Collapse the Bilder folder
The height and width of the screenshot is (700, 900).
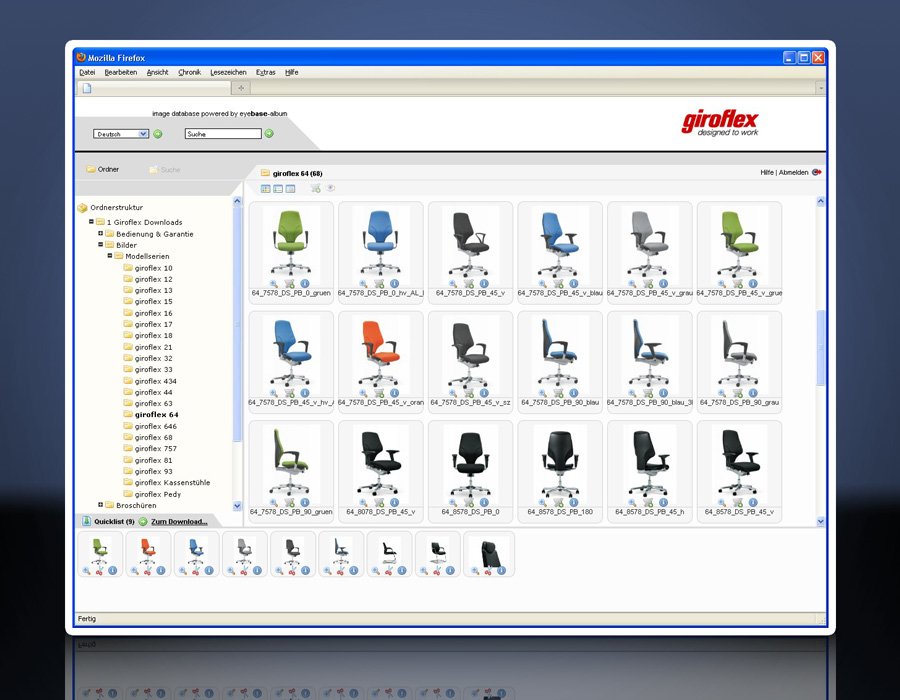[x=100, y=244]
